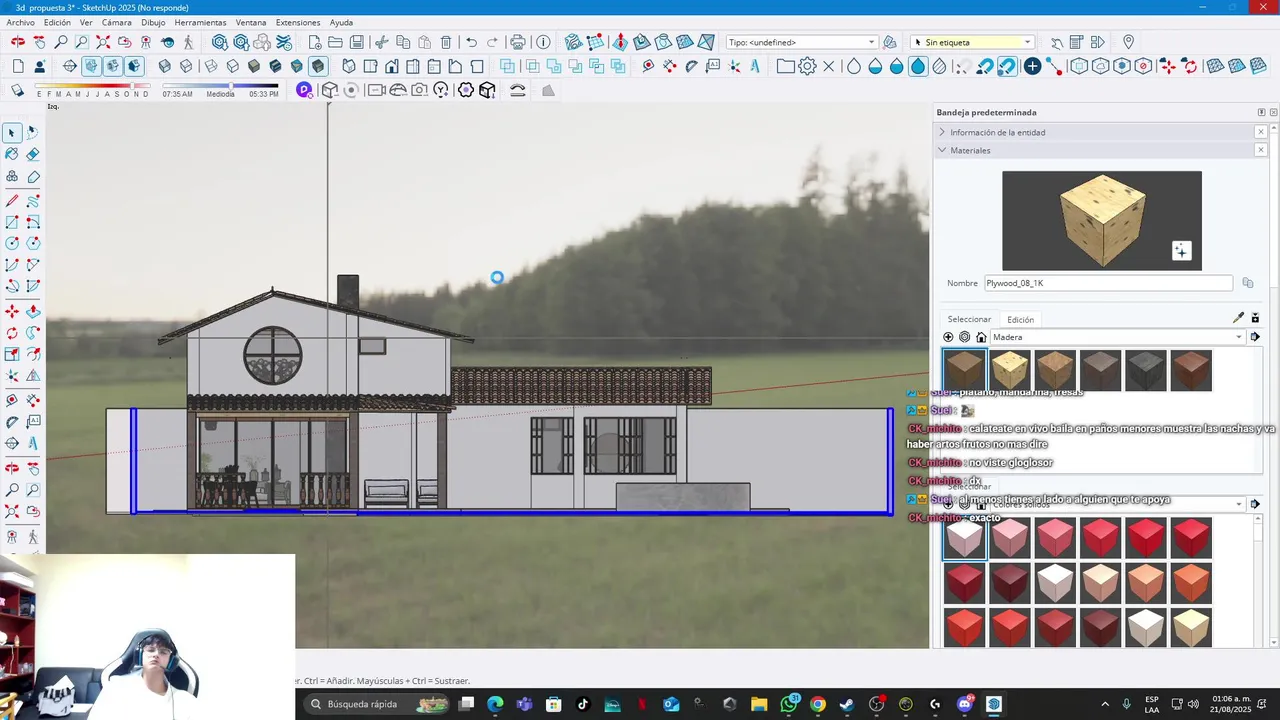Open the Add Location pin icon

(1128, 42)
